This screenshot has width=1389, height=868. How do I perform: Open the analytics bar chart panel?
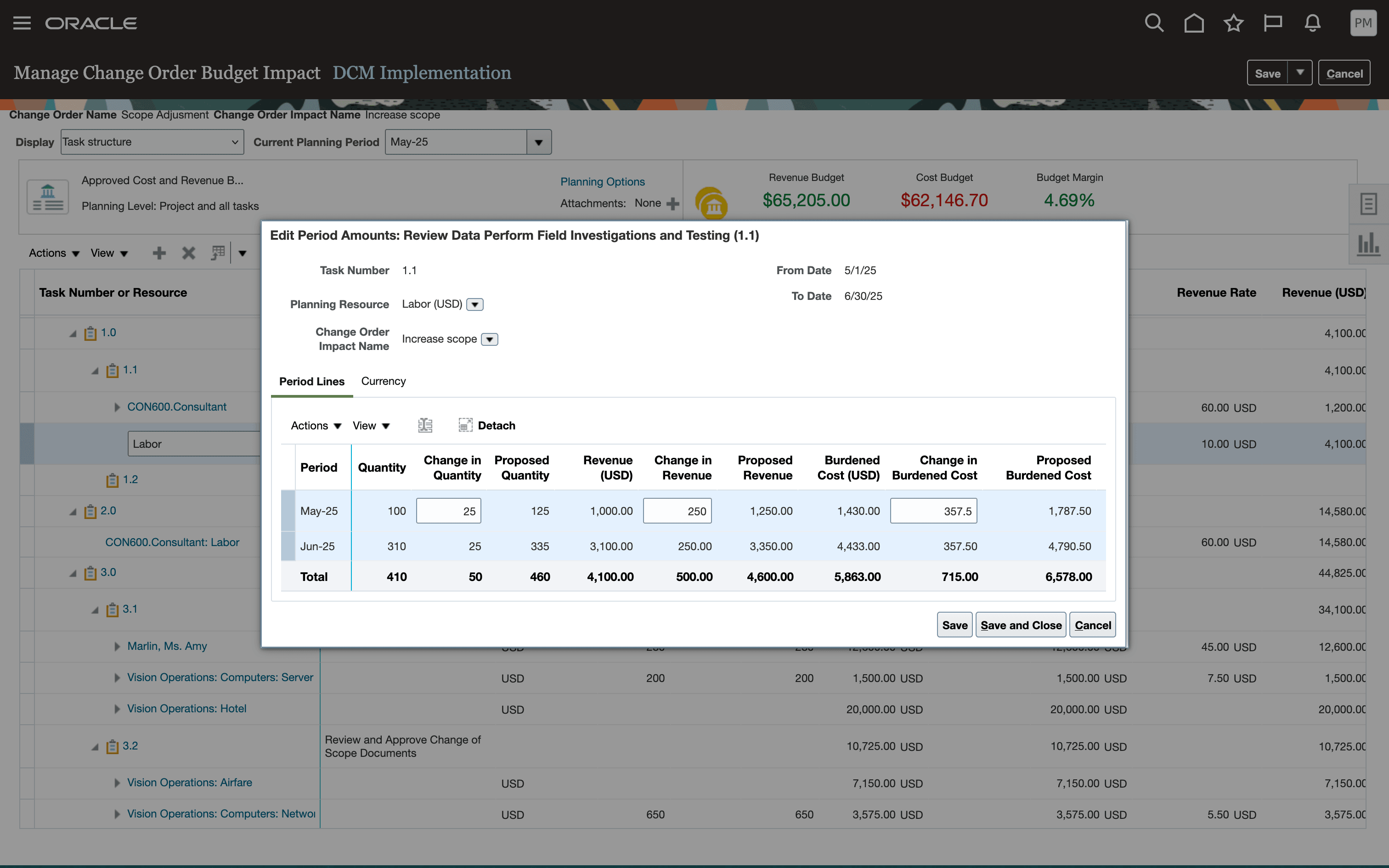coord(1368,244)
